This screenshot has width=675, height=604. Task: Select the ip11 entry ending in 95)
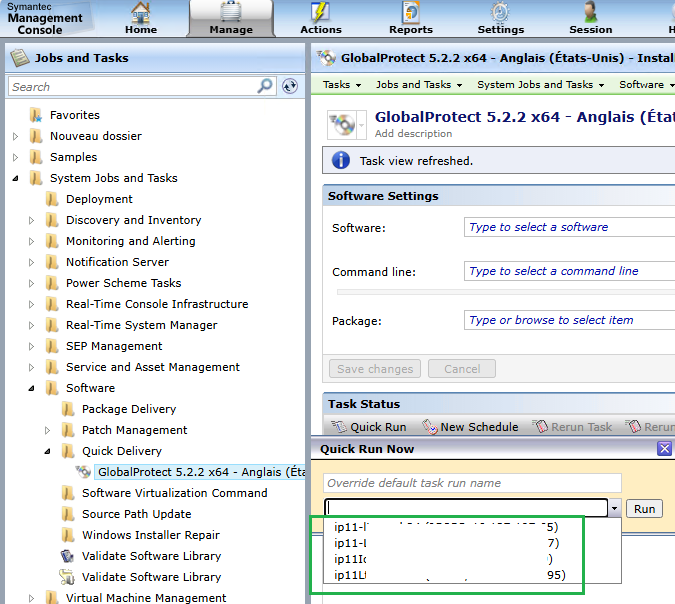[472, 575]
